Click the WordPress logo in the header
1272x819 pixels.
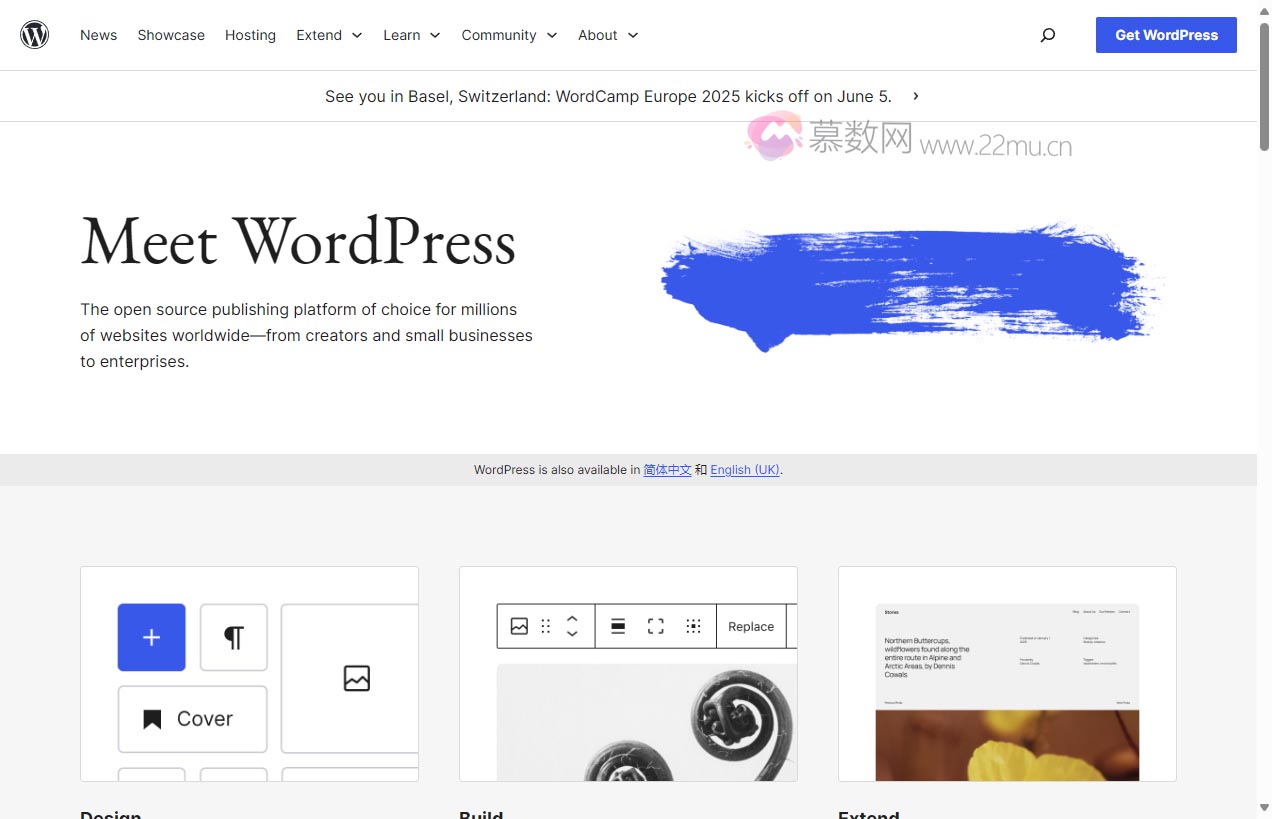coord(34,34)
